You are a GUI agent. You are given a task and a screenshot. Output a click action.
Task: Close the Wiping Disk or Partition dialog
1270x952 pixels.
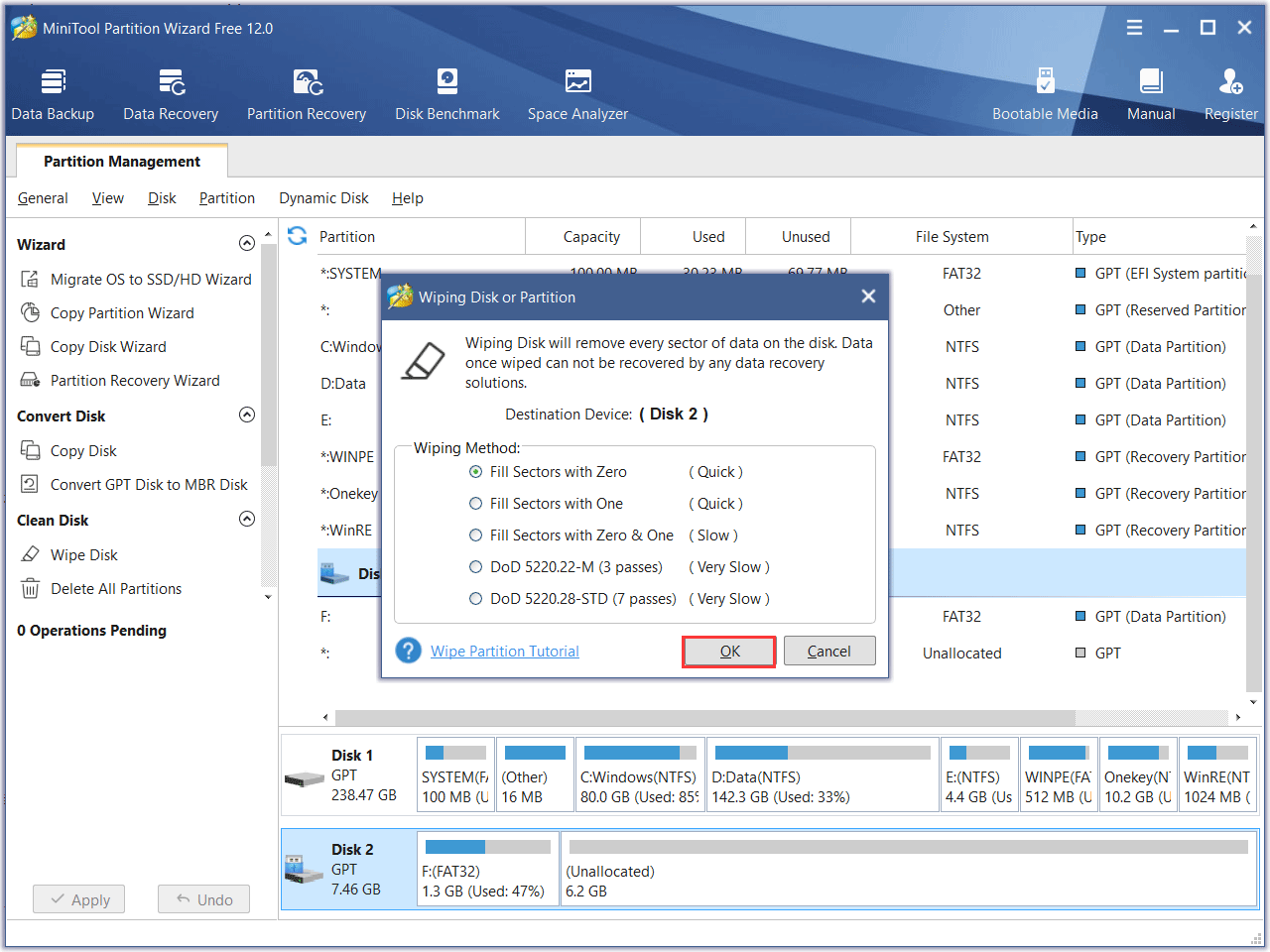(x=868, y=297)
